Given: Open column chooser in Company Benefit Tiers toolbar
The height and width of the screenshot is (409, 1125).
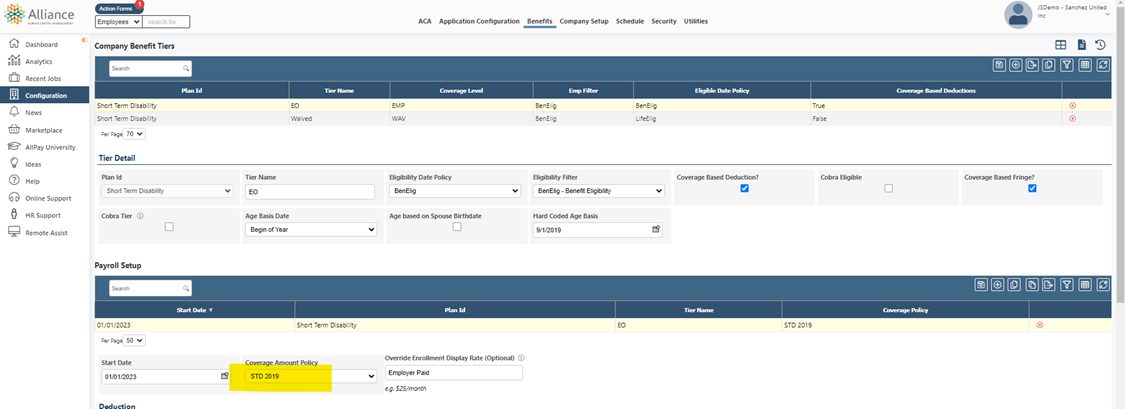Looking at the screenshot, I should (x=1085, y=65).
